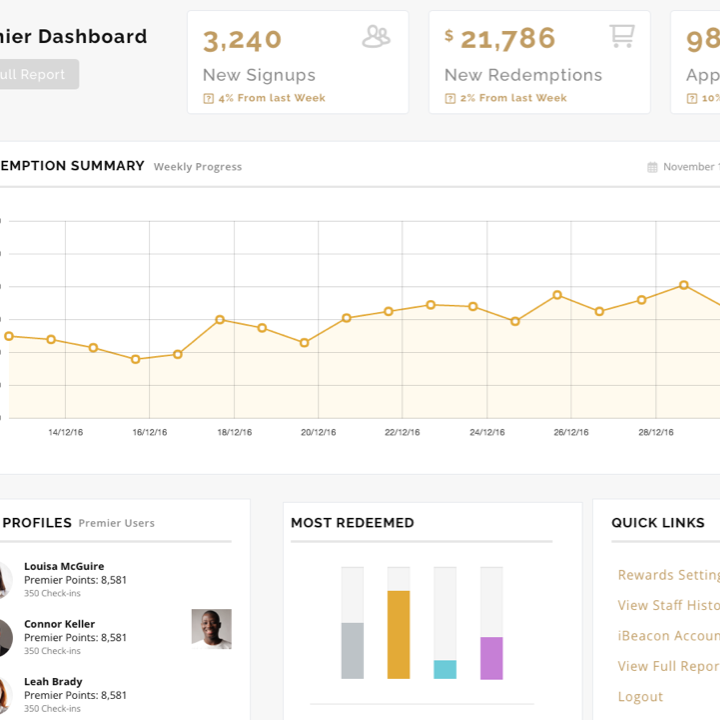This screenshot has width=720, height=720.
Task: Open the Rewards Settings quick link
Action: (x=668, y=575)
